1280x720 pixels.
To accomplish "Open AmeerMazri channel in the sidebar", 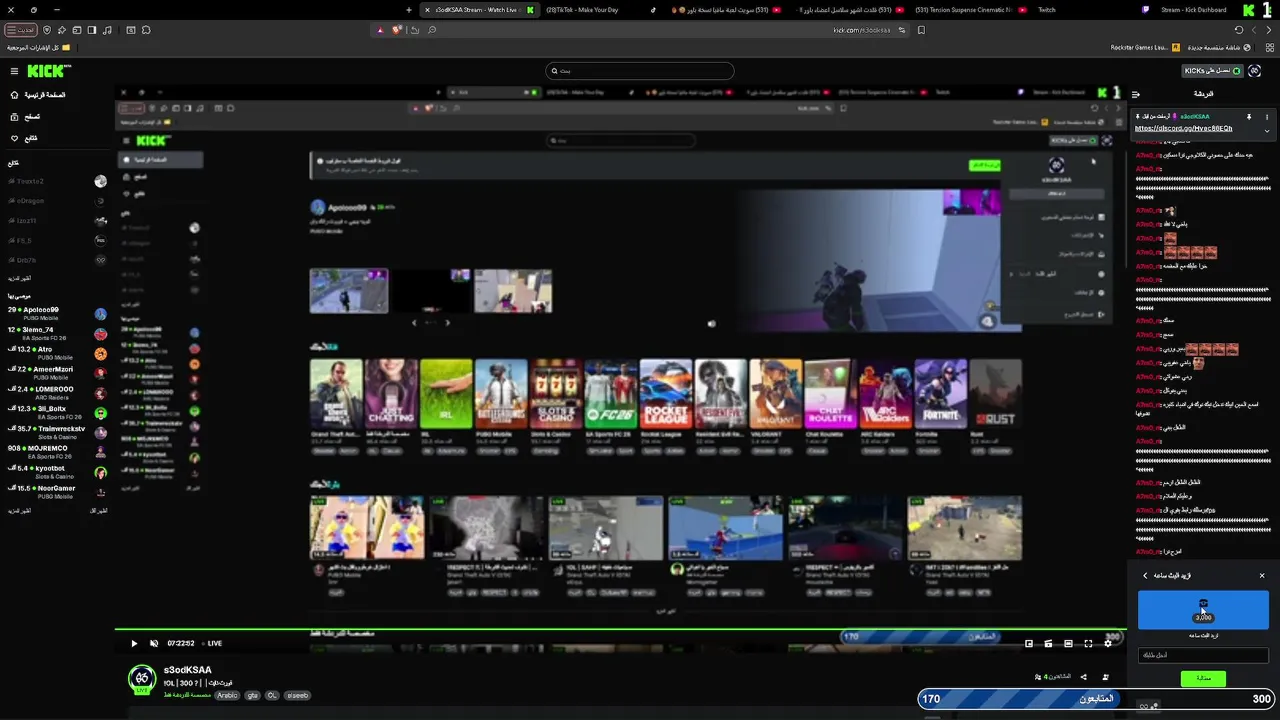I will pos(56,373).
